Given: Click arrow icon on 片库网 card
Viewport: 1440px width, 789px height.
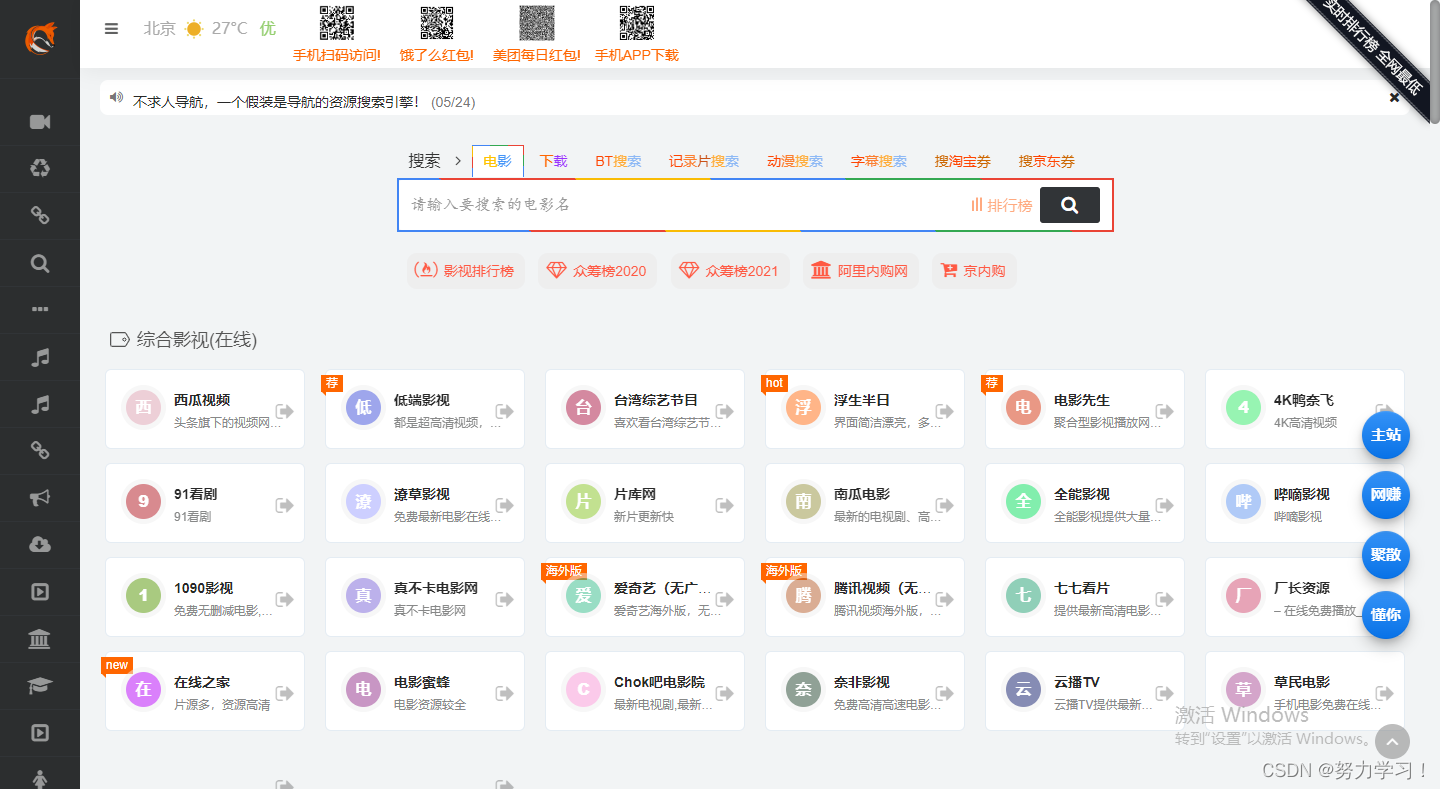Looking at the screenshot, I should (724, 505).
